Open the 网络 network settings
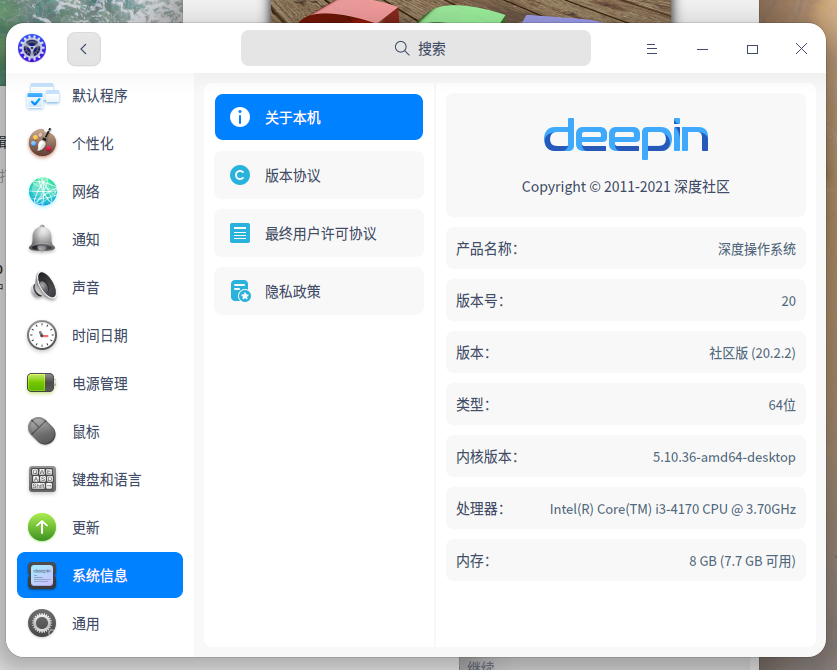 click(x=100, y=192)
